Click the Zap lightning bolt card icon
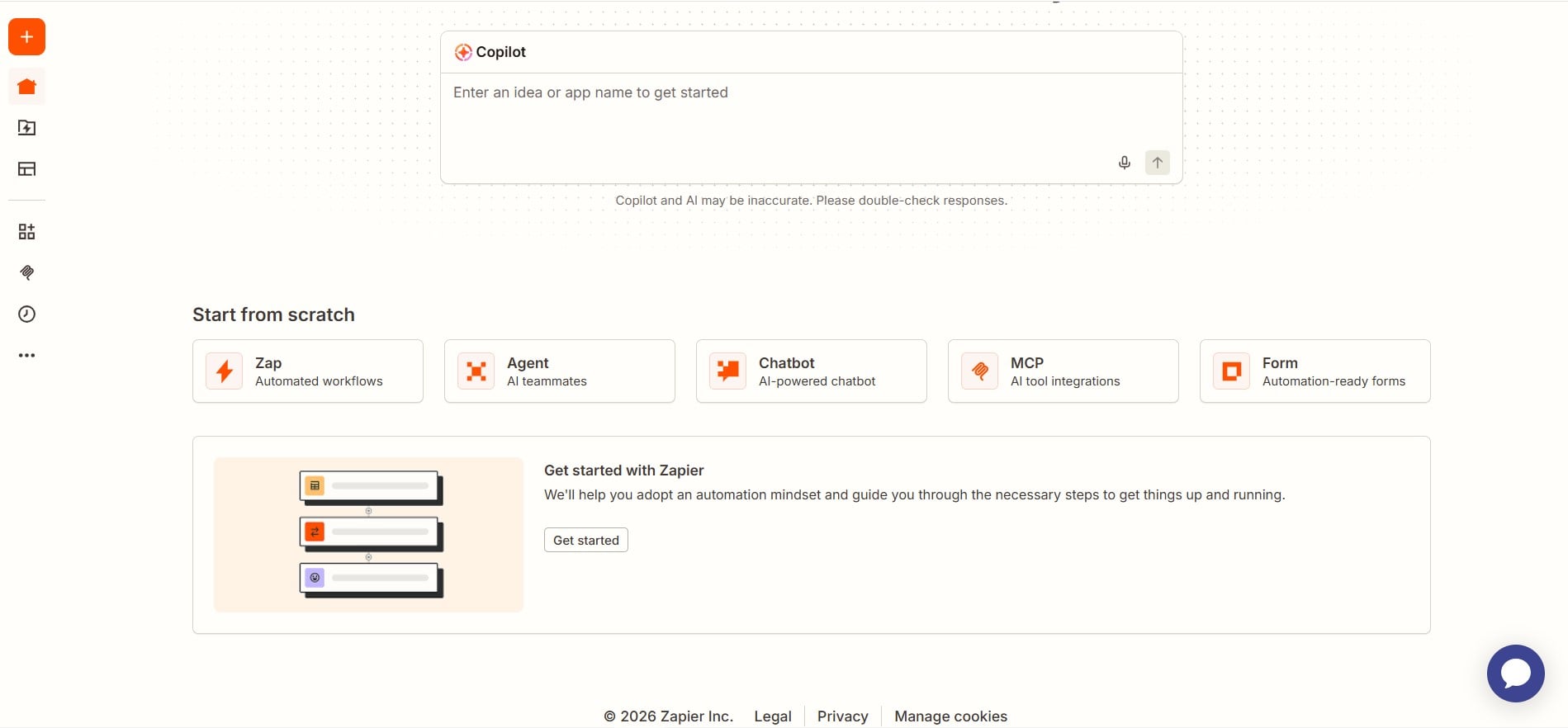 point(225,371)
